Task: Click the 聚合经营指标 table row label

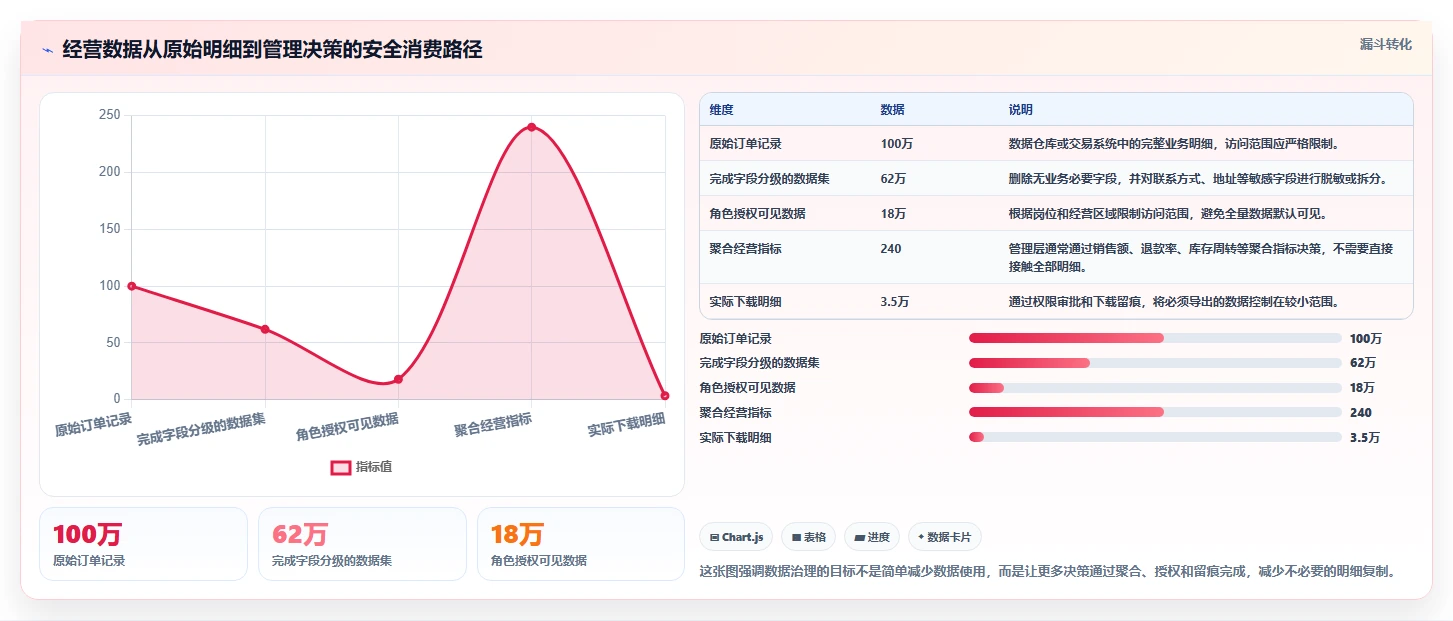Action: [745, 249]
